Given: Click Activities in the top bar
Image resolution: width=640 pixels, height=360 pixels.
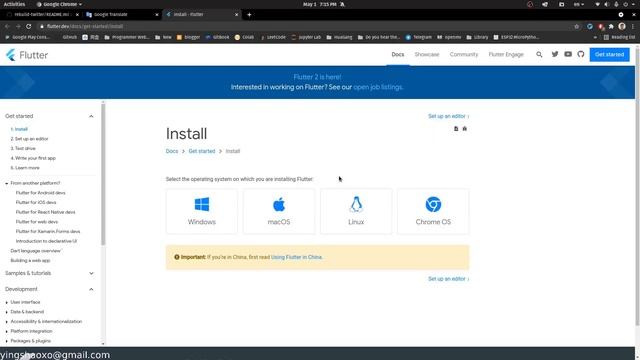Looking at the screenshot, I should pos(14,4).
